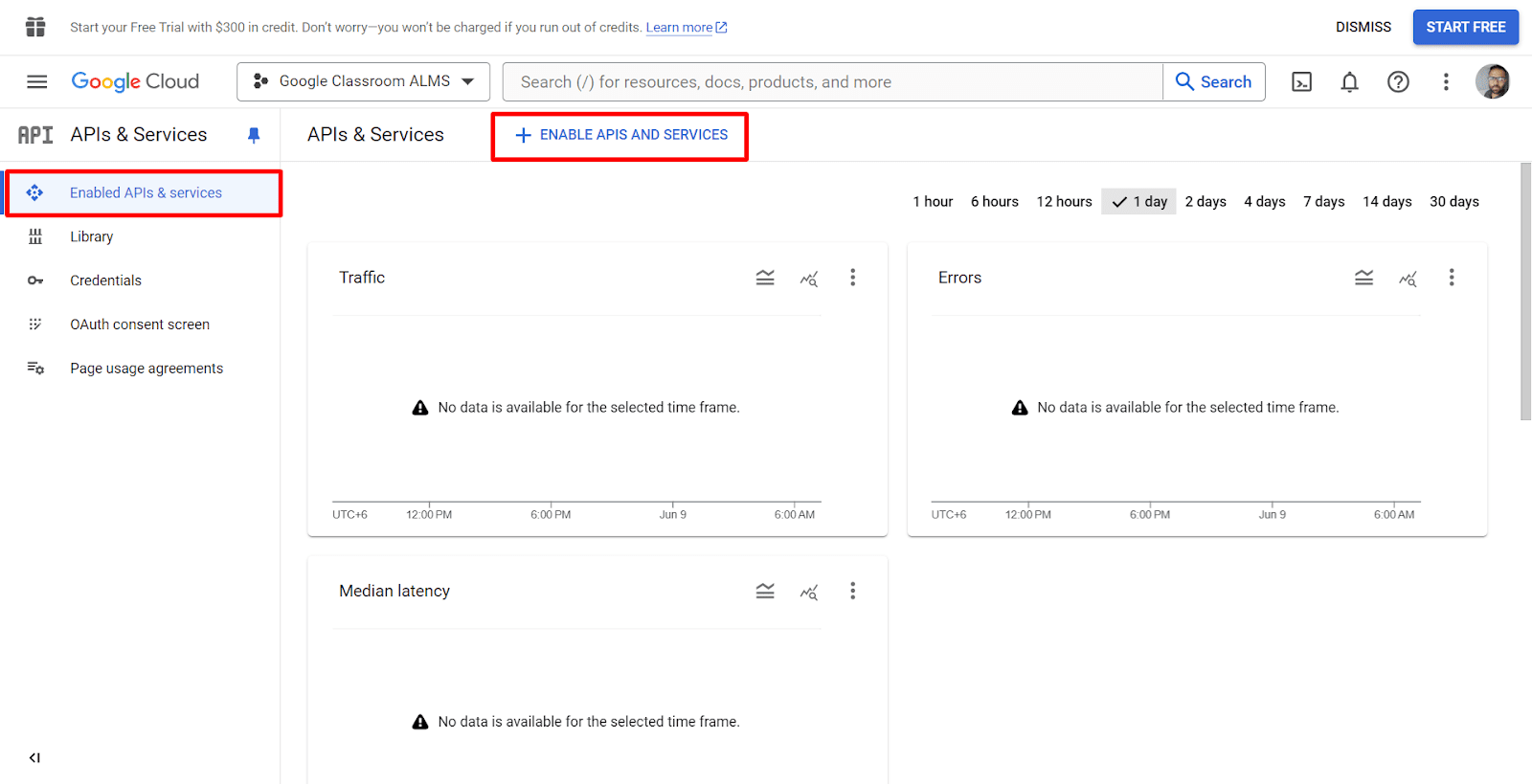Click the Credentials key icon
This screenshot has width=1532, height=784.
[x=35, y=280]
